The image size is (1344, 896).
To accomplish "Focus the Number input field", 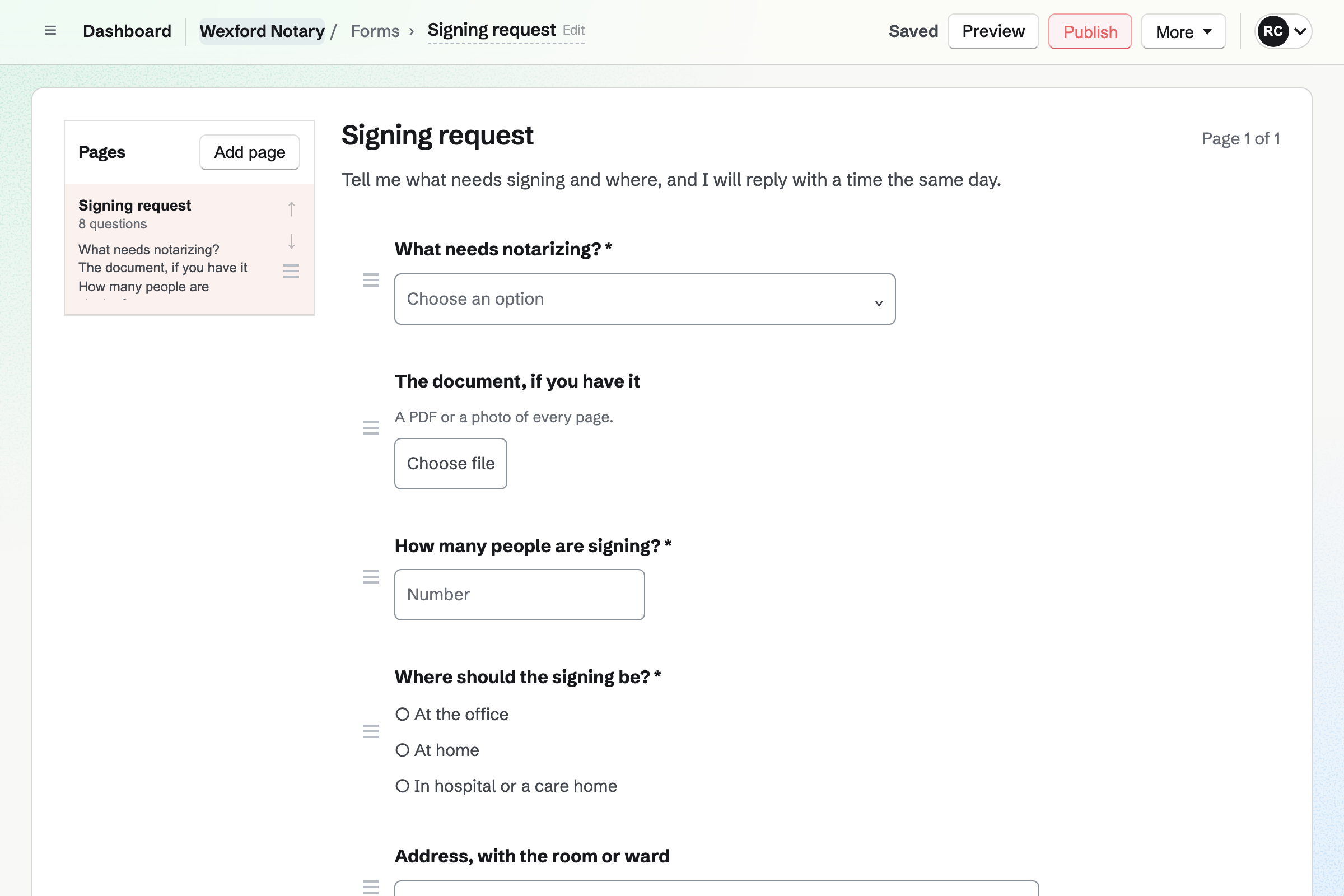I will tap(520, 595).
